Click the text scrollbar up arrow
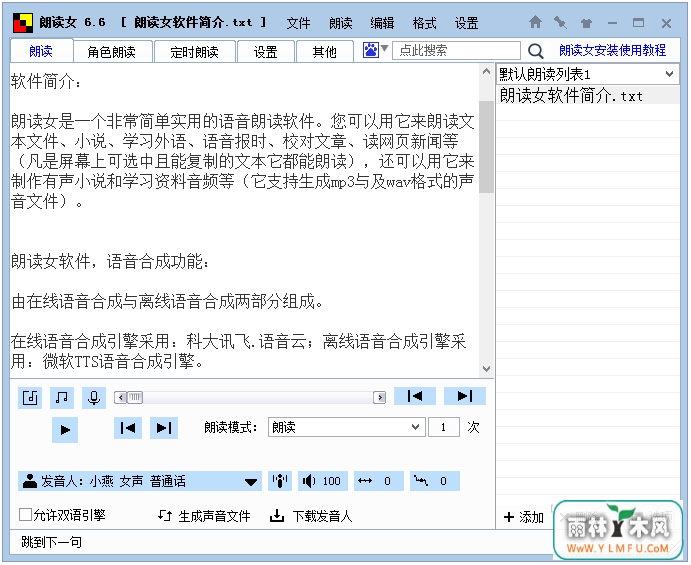The image size is (691, 565). click(x=486, y=71)
